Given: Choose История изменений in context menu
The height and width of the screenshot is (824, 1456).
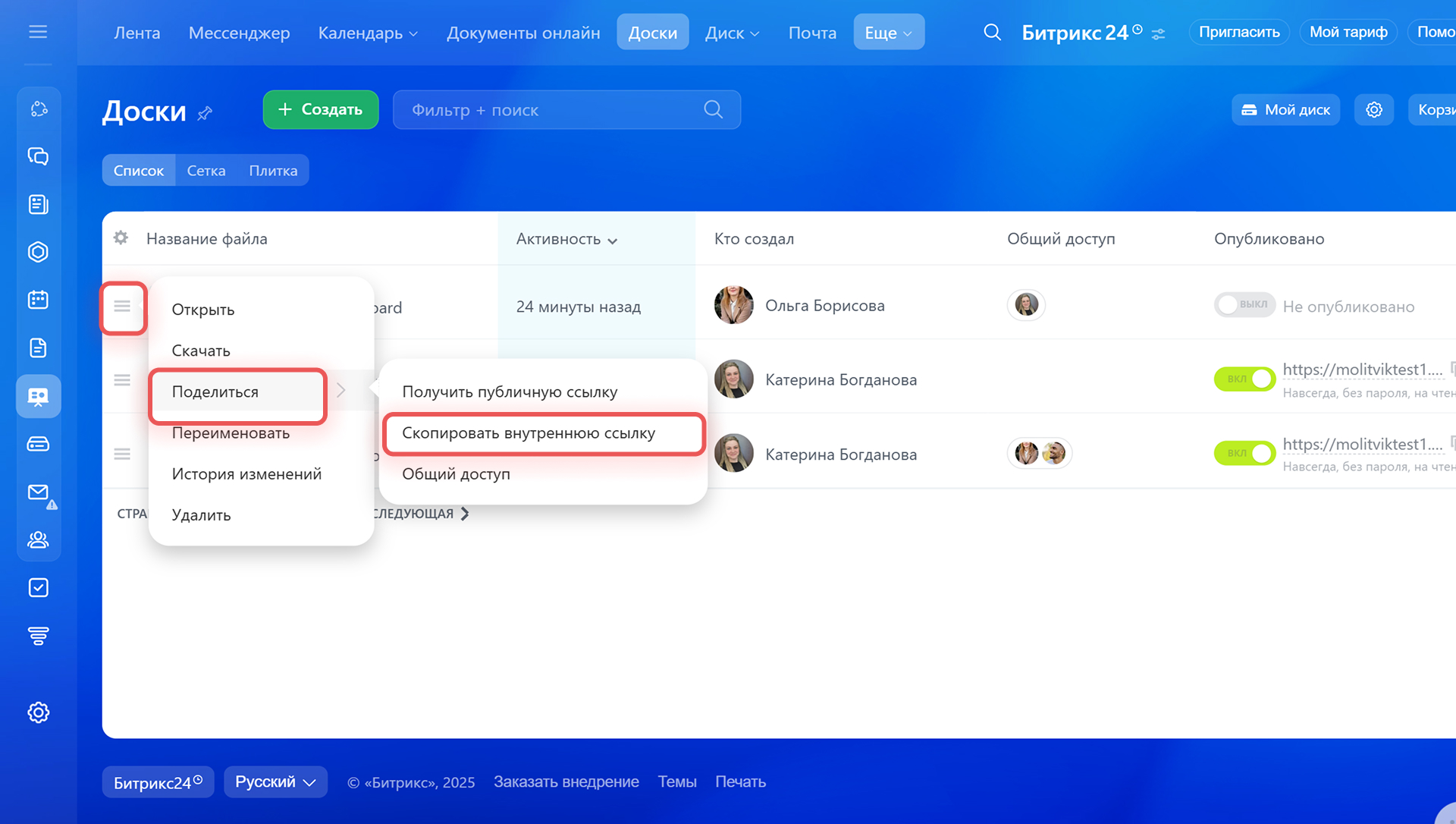Looking at the screenshot, I should (246, 474).
